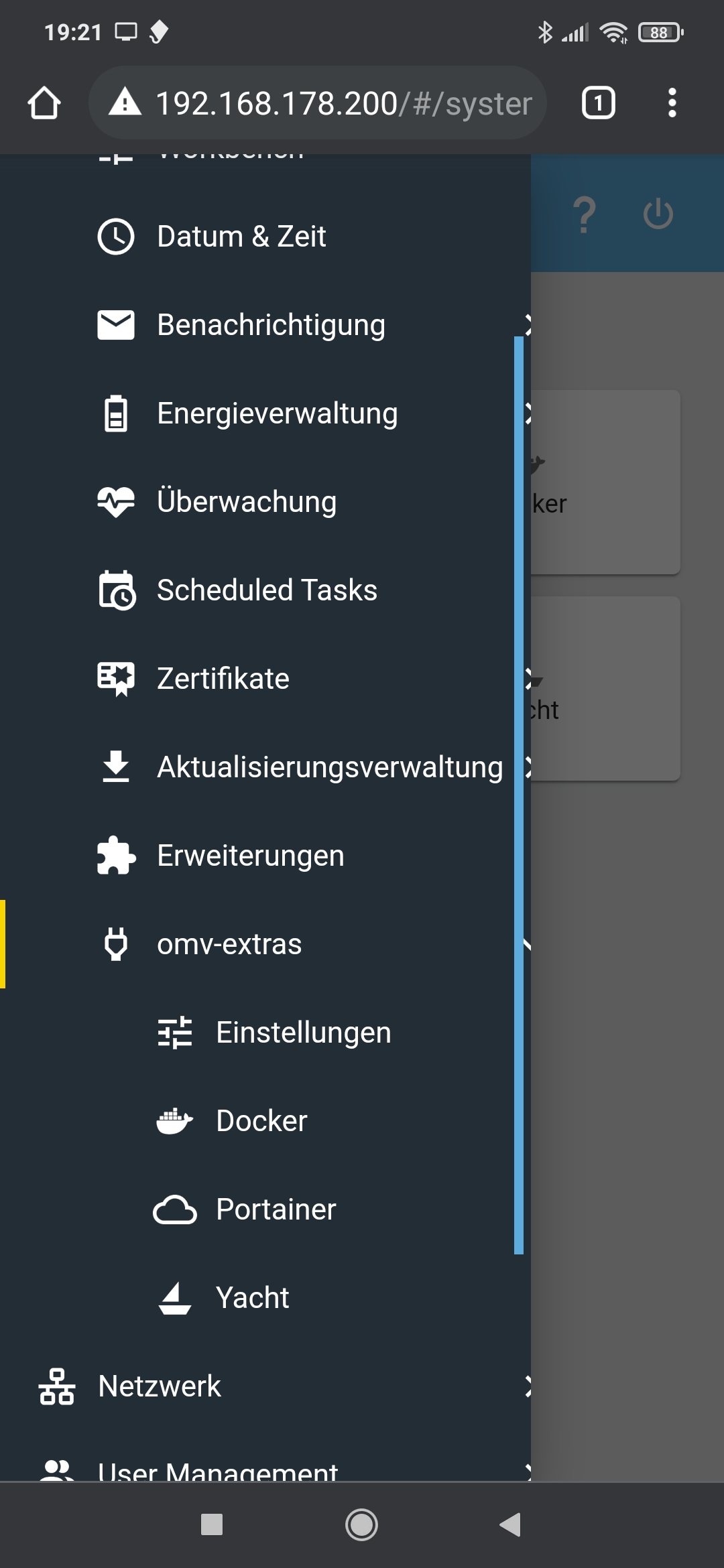Click the Portainer cloud icon

tap(175, 1210)
